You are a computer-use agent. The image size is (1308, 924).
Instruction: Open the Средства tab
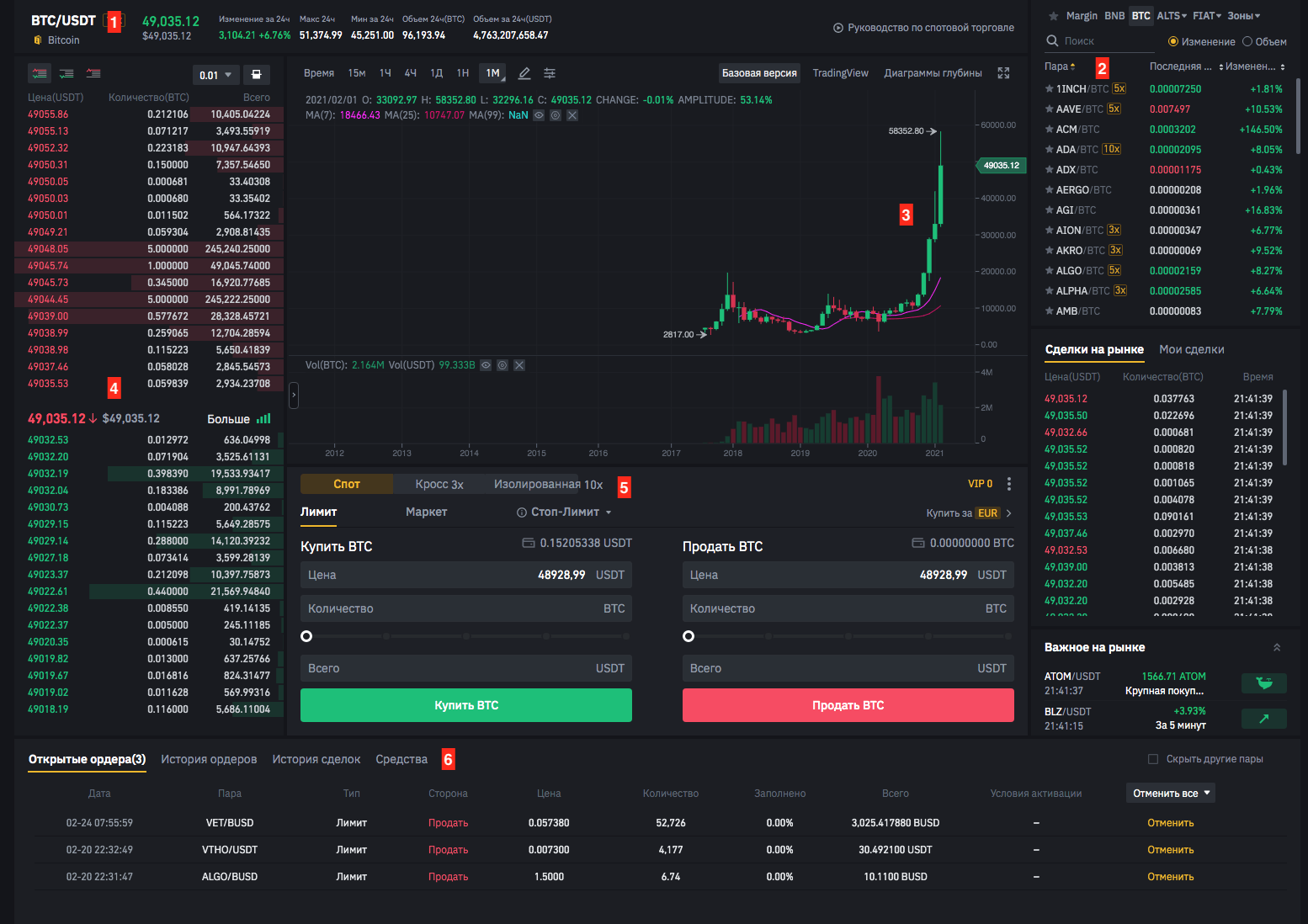point(401,759)
